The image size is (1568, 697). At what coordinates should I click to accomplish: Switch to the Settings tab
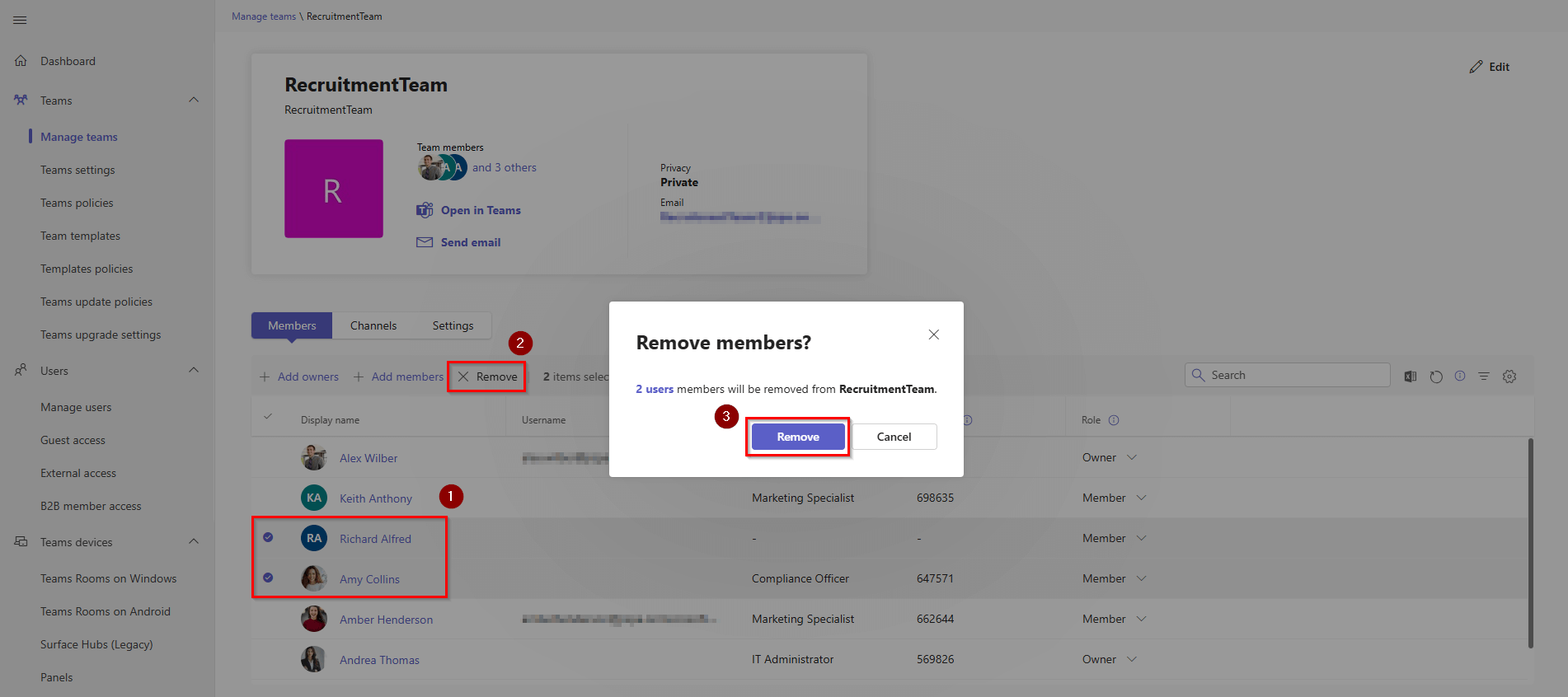click(x=453, y=325)
